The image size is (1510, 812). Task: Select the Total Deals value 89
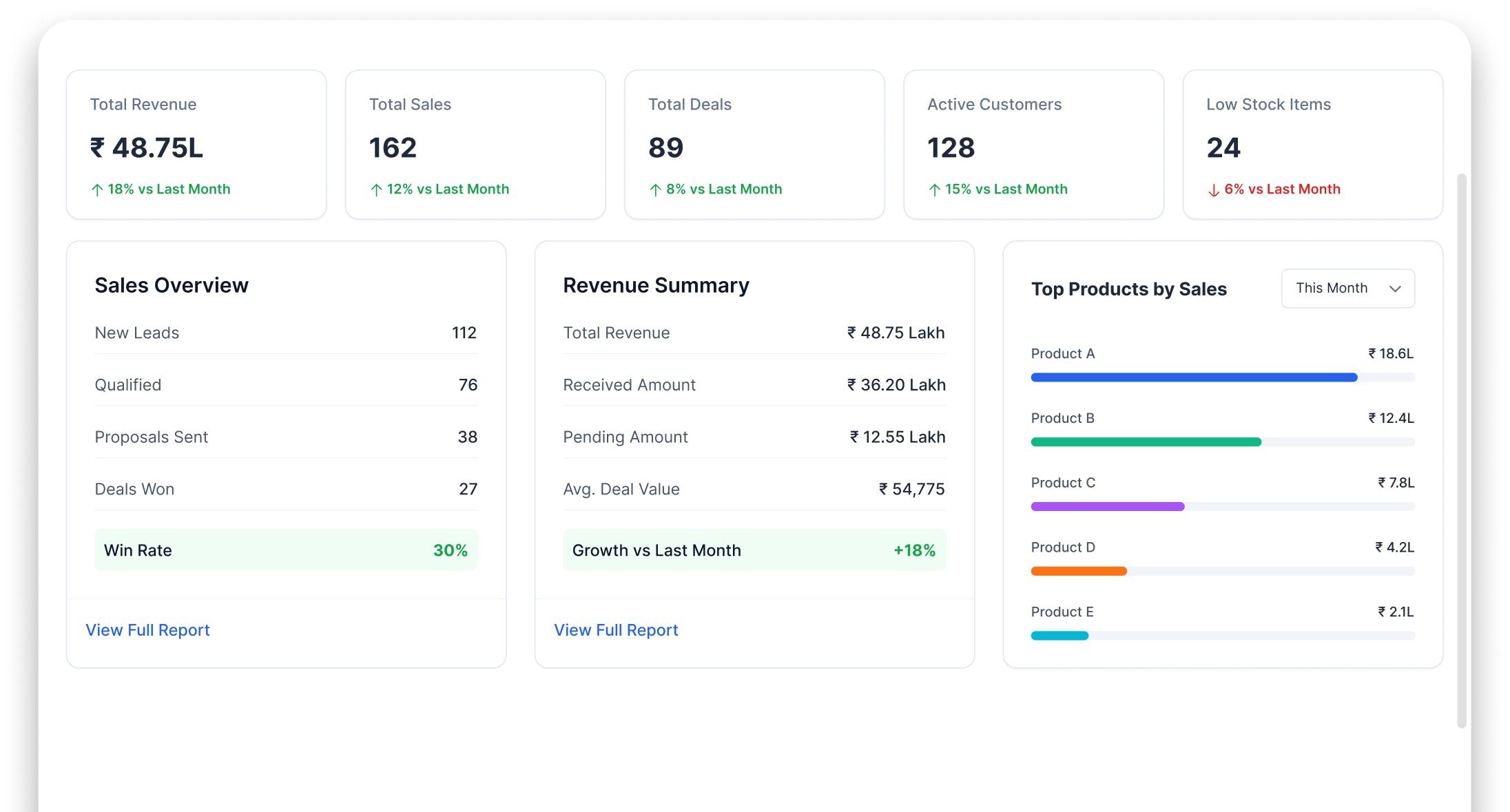(665, 148)
